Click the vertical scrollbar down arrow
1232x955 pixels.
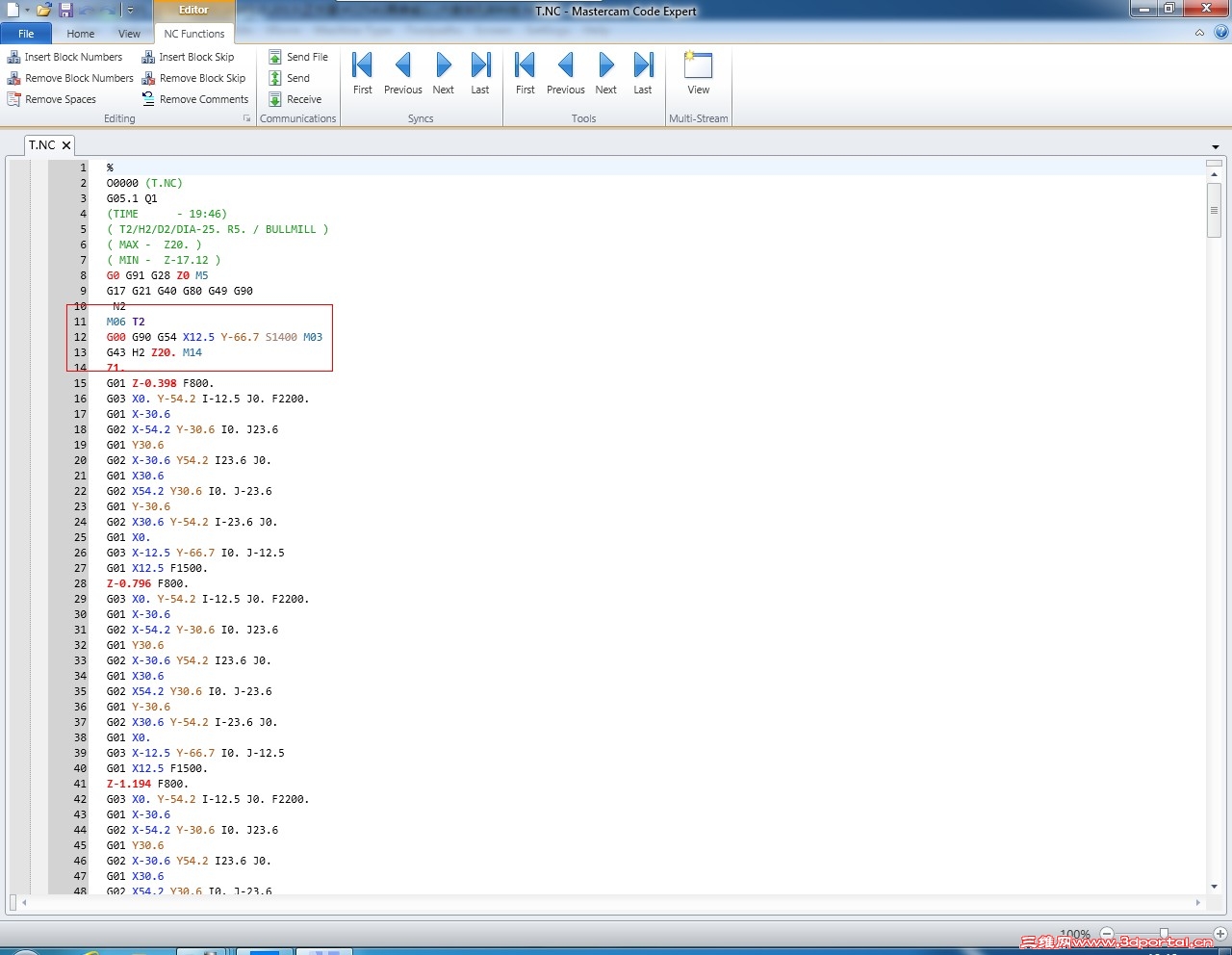point(1214,887)
